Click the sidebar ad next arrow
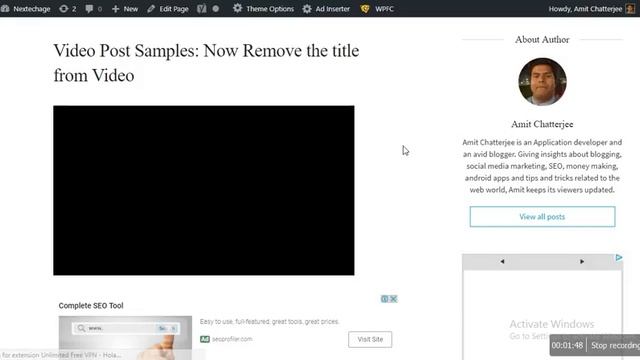The width and height of the screenshot is (640, 360). pos(582,261)
